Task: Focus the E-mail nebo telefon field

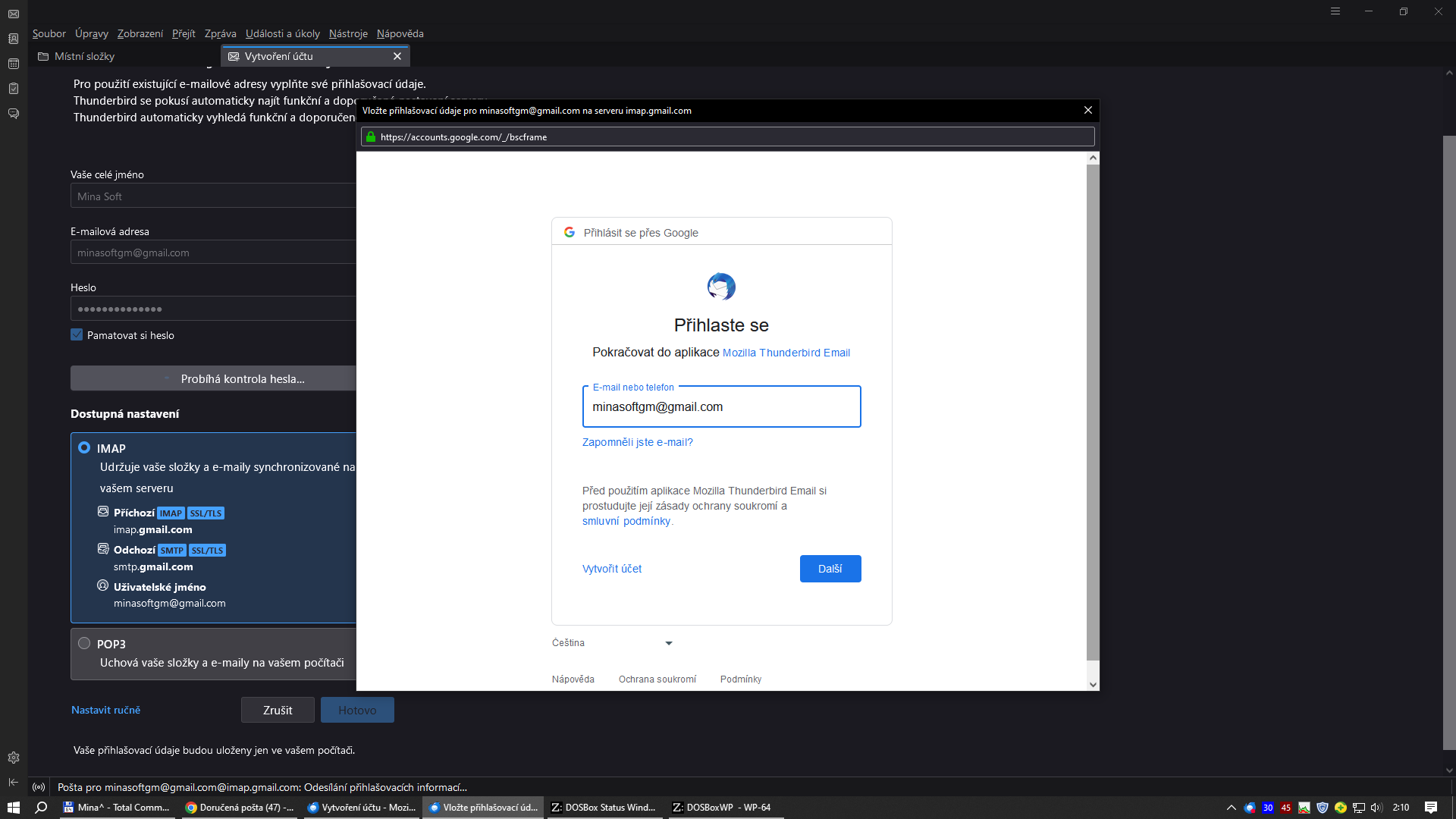Action: click(x=721, y=407)
